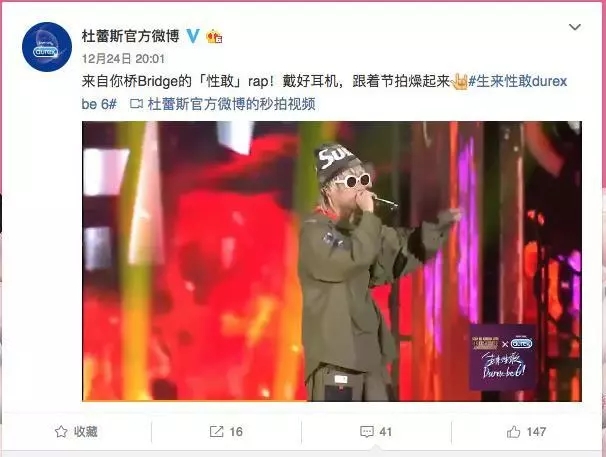Click the comment bubble icon
The height and width of the screenshot is (457, 606).
[x=366, y=431]
